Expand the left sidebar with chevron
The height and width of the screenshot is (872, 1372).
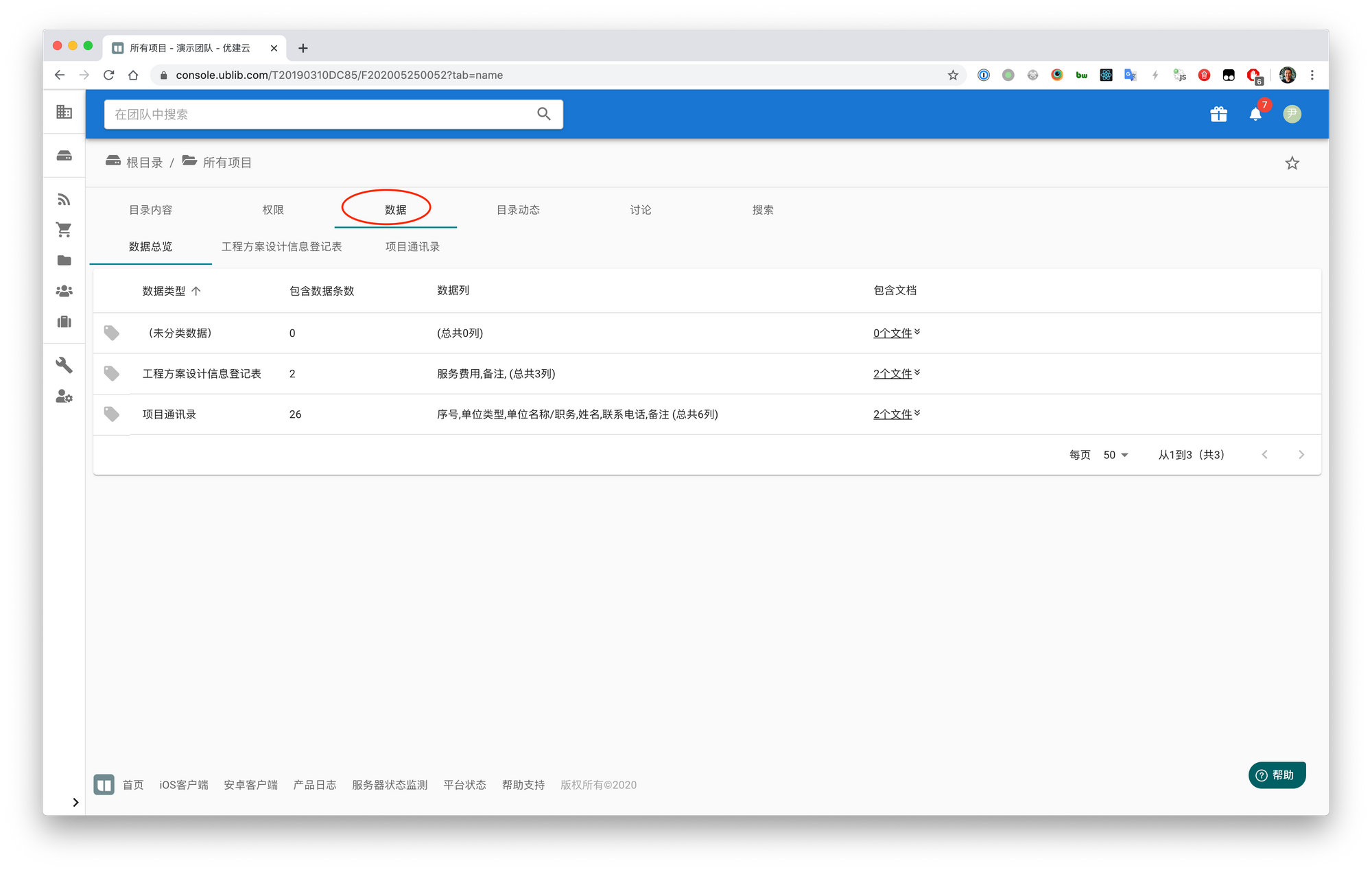[x=75, y=802]
